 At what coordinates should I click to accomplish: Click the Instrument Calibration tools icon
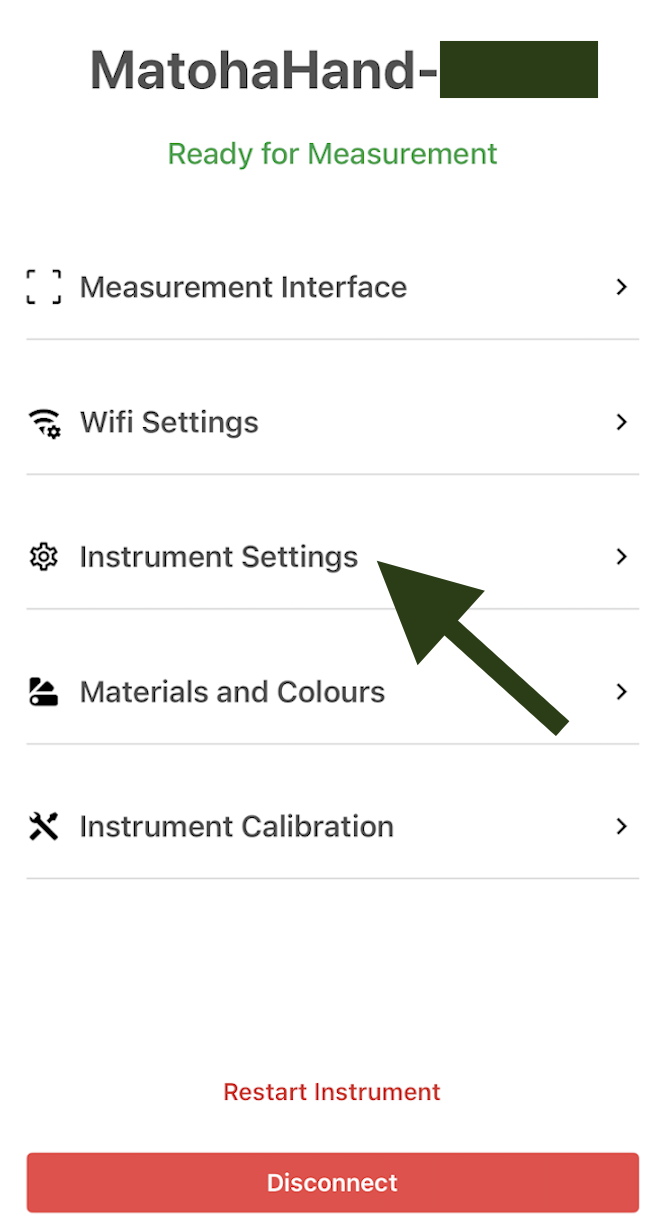43,827
